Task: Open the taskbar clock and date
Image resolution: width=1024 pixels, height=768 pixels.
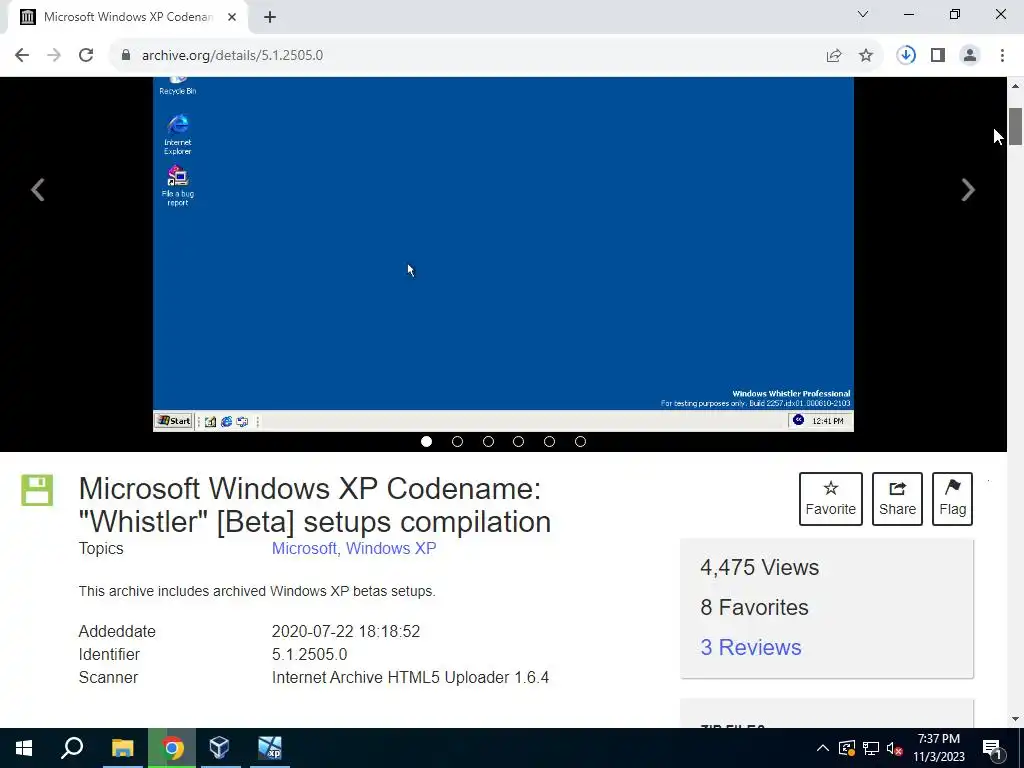Action: tap(938, 748)
